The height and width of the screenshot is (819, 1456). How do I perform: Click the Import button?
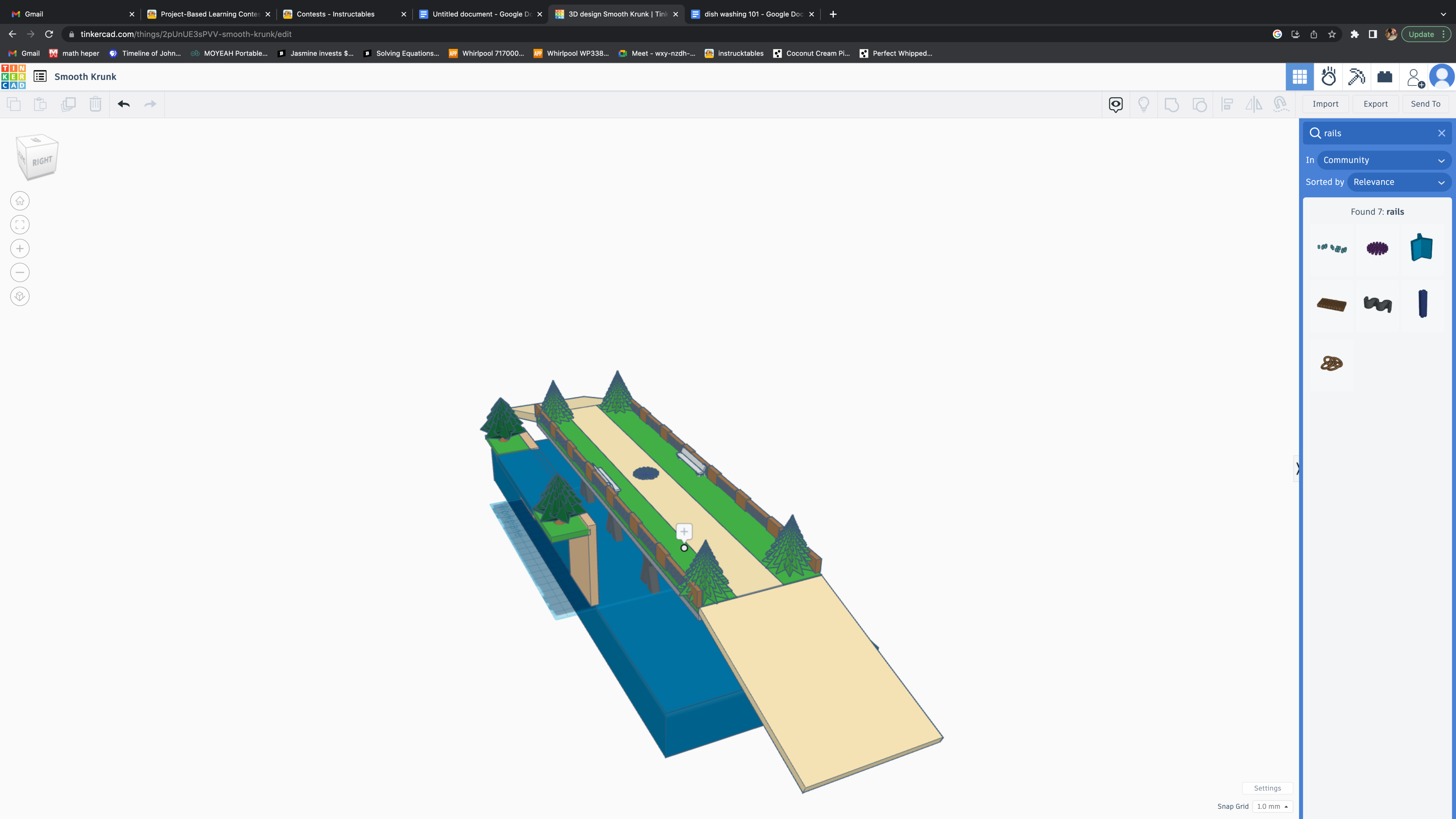1325,104
